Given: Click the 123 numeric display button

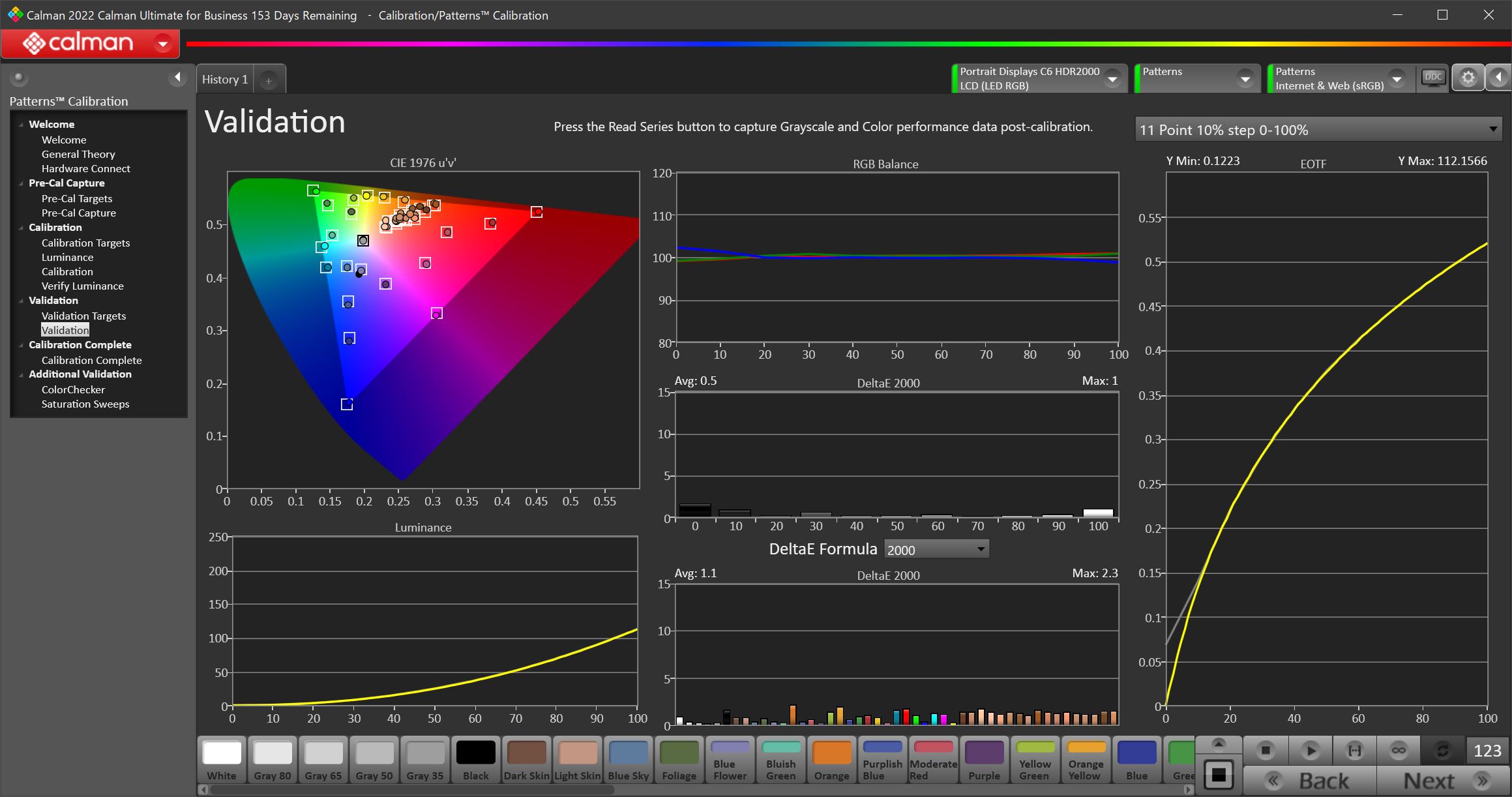Looking at the screenshot, I should point(1487,751).
